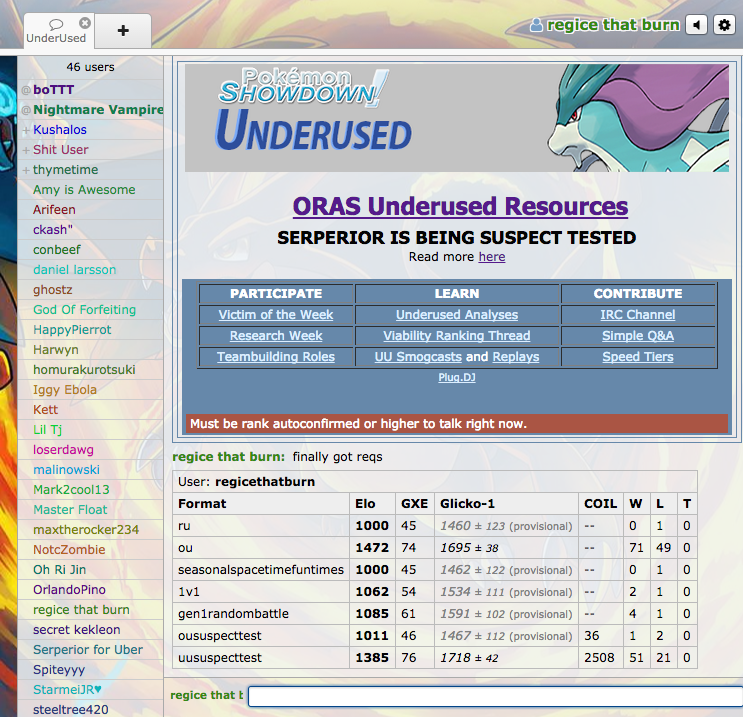Open the Plug.DJ link

coord(457,377)
